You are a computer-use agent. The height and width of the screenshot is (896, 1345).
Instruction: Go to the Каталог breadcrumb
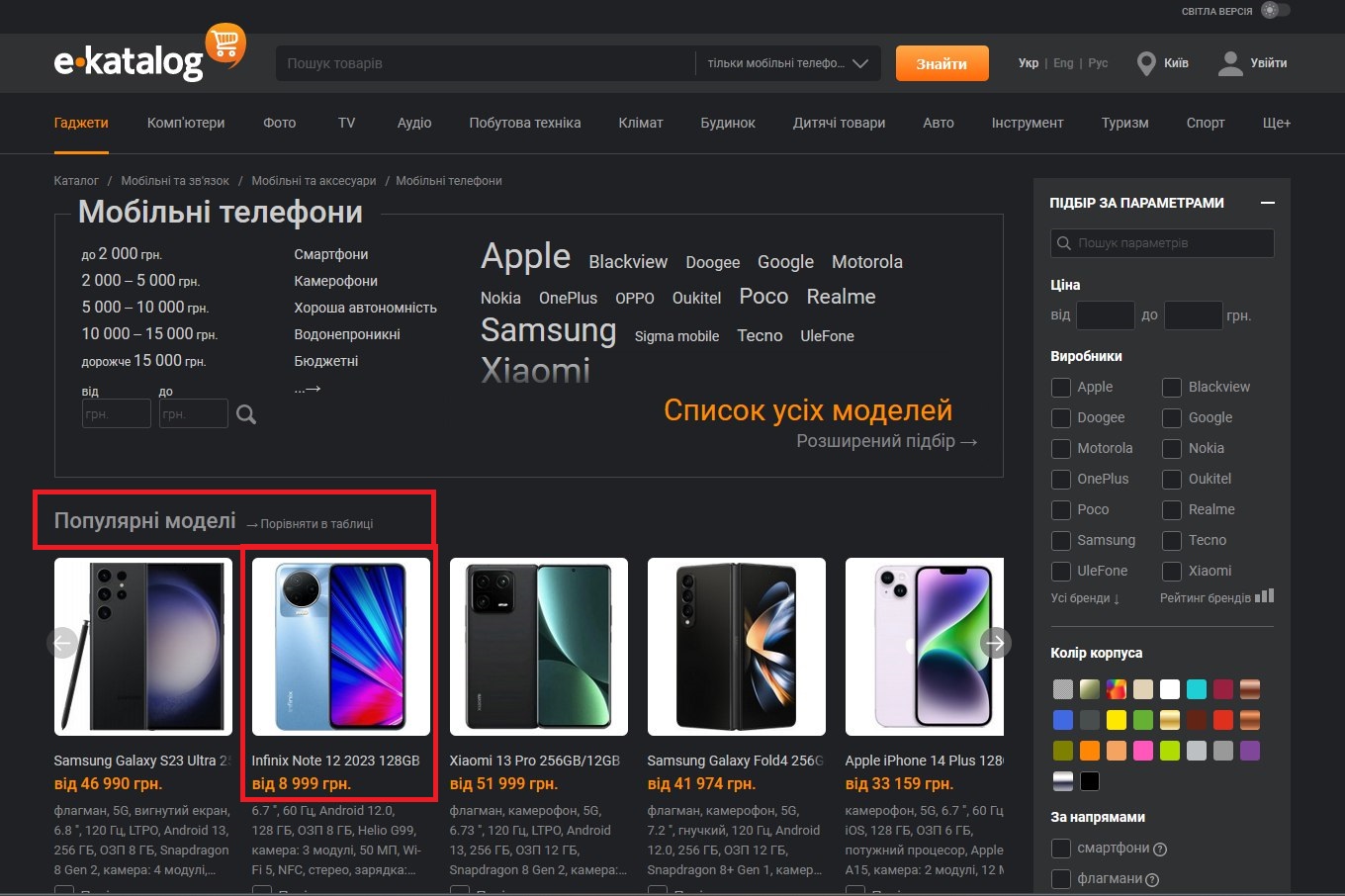(76, 181)
